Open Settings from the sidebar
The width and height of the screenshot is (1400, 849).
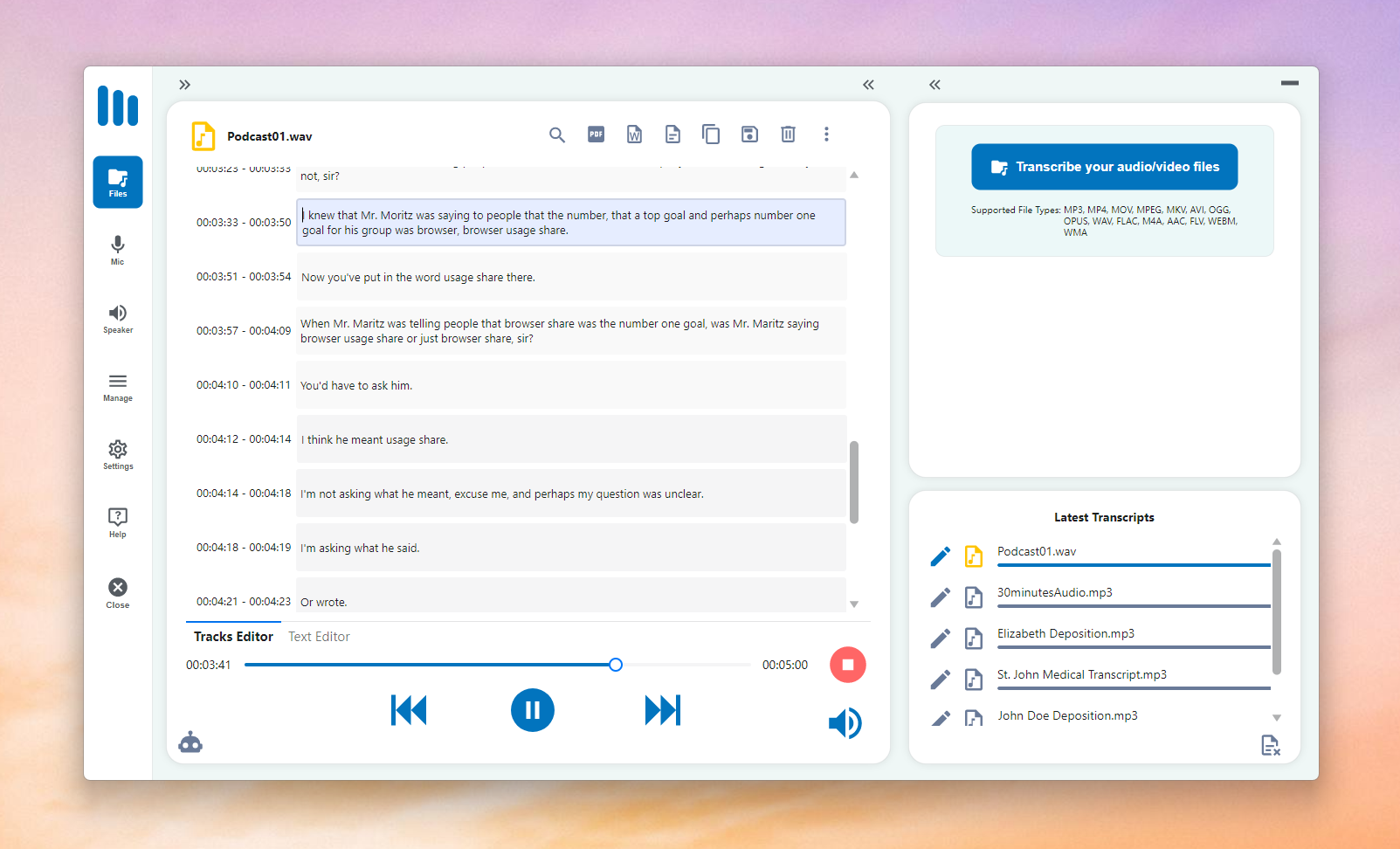117,454
